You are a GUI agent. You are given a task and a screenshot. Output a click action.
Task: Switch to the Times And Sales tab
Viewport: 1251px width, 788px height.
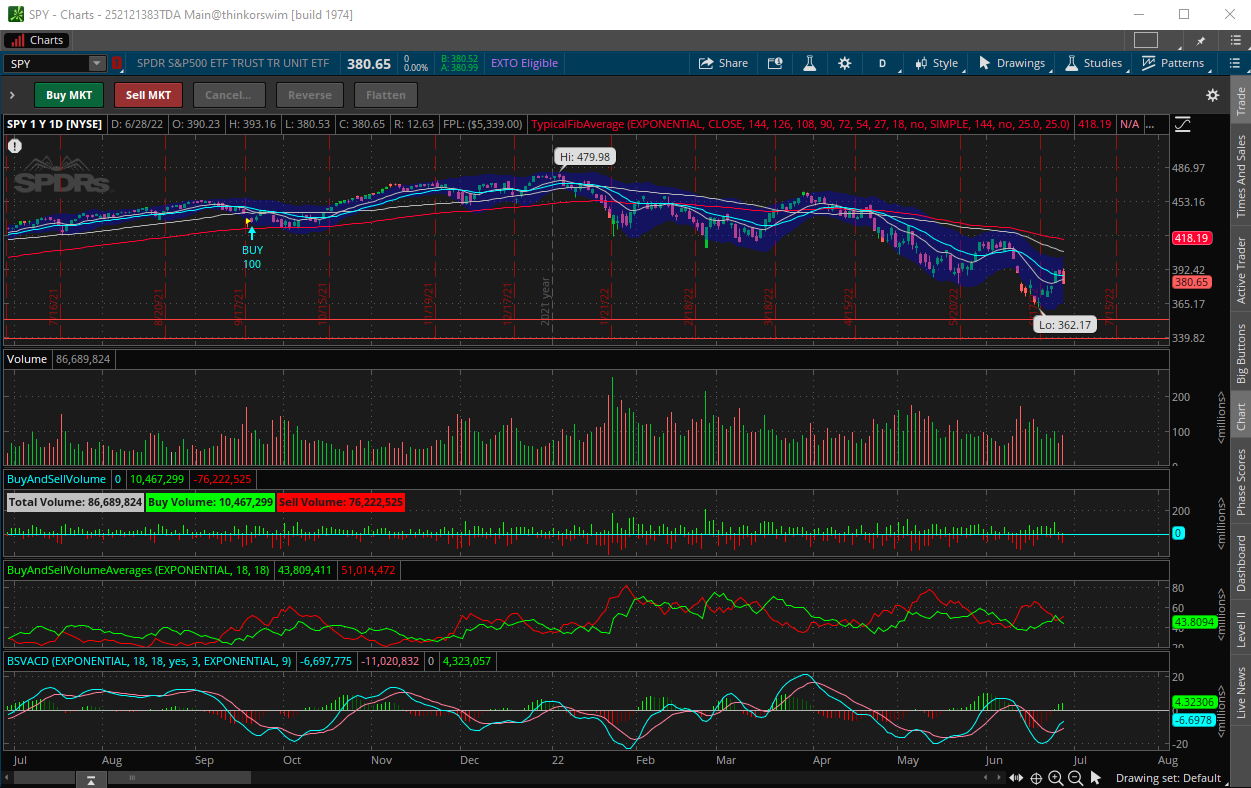point(1241,176)
